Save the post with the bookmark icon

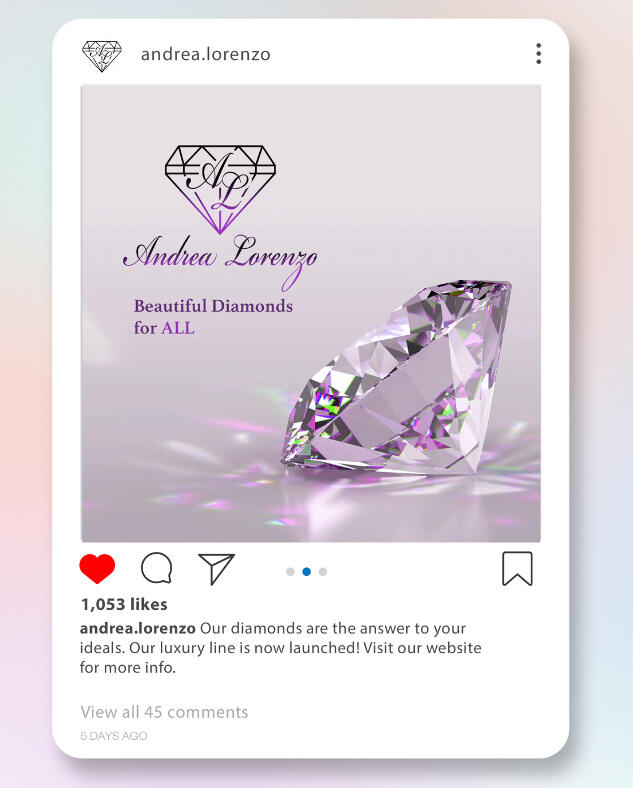517,568
